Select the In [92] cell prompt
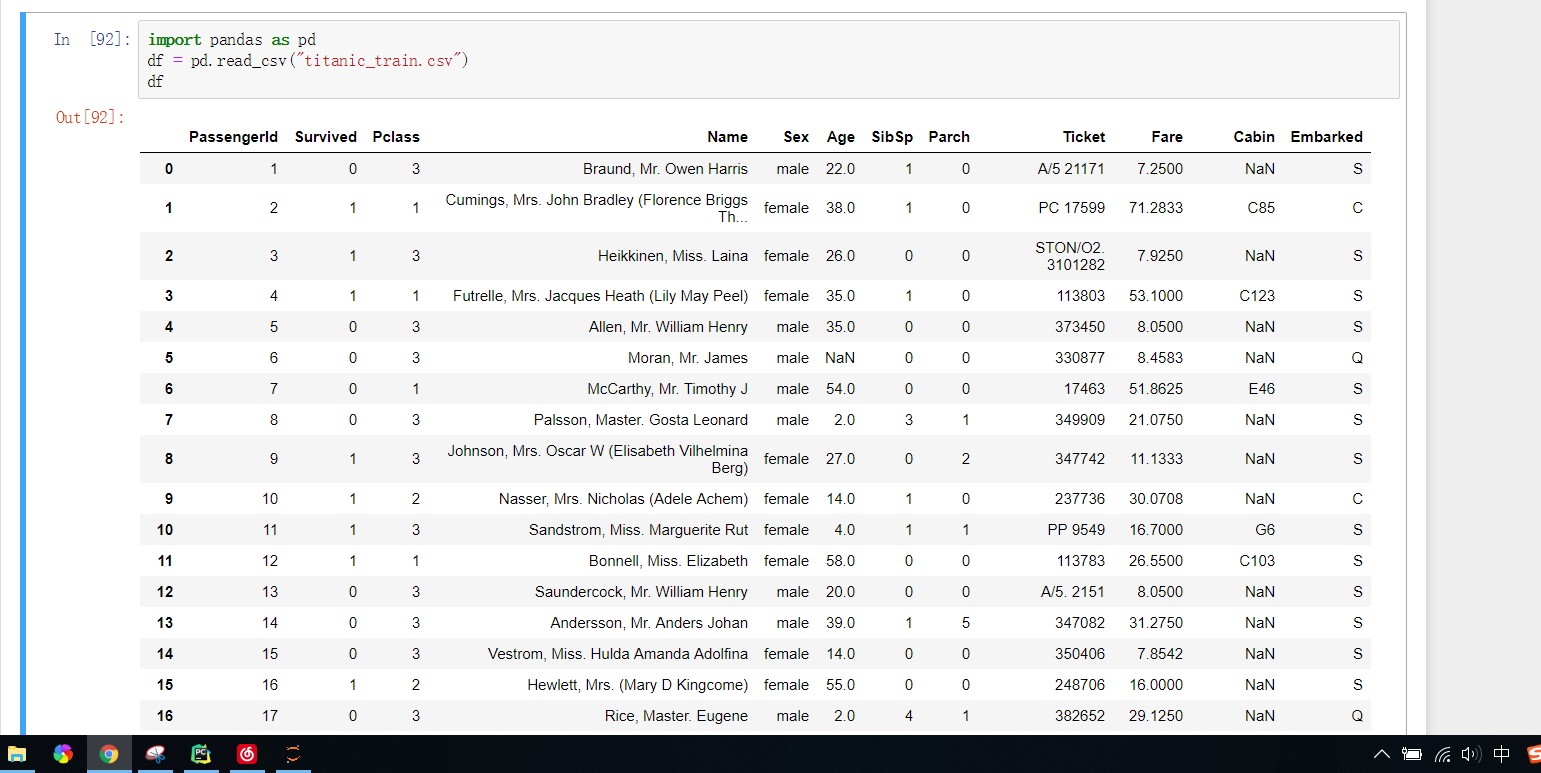The width and height of the screenshot is (1541, 773). point(91,40)
